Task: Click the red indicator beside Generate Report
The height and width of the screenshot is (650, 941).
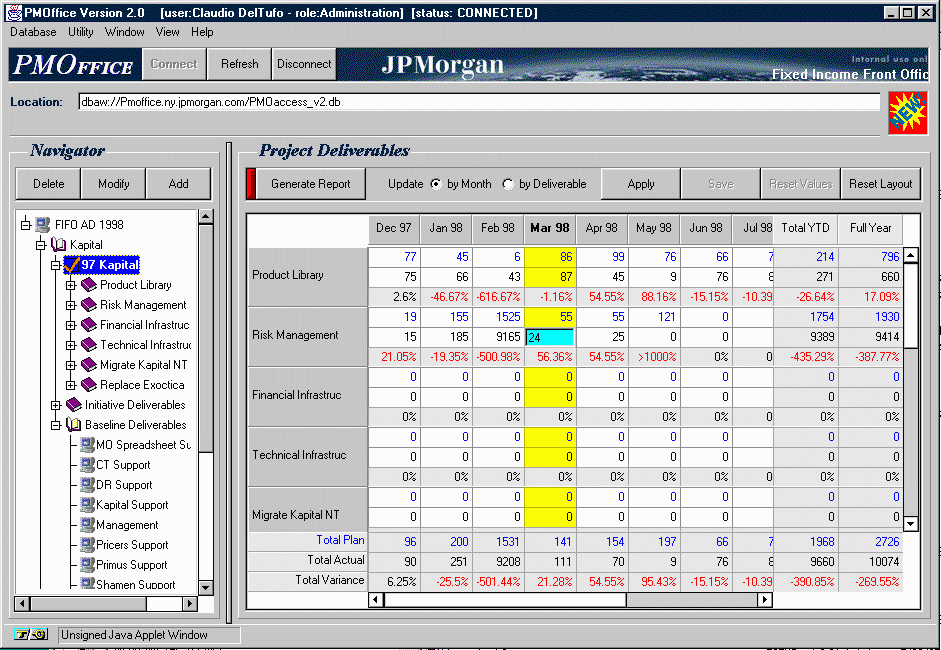Action: pyautogui.click(x=251, y=184)
